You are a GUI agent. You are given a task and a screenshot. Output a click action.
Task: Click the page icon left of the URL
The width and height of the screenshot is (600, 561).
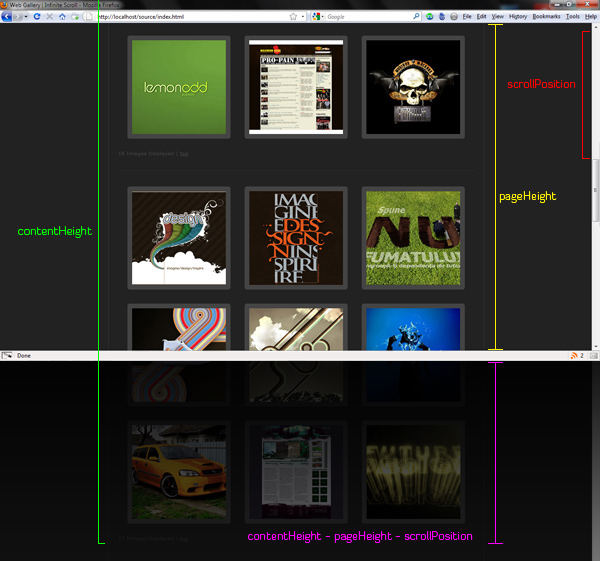tap(89, 16)
